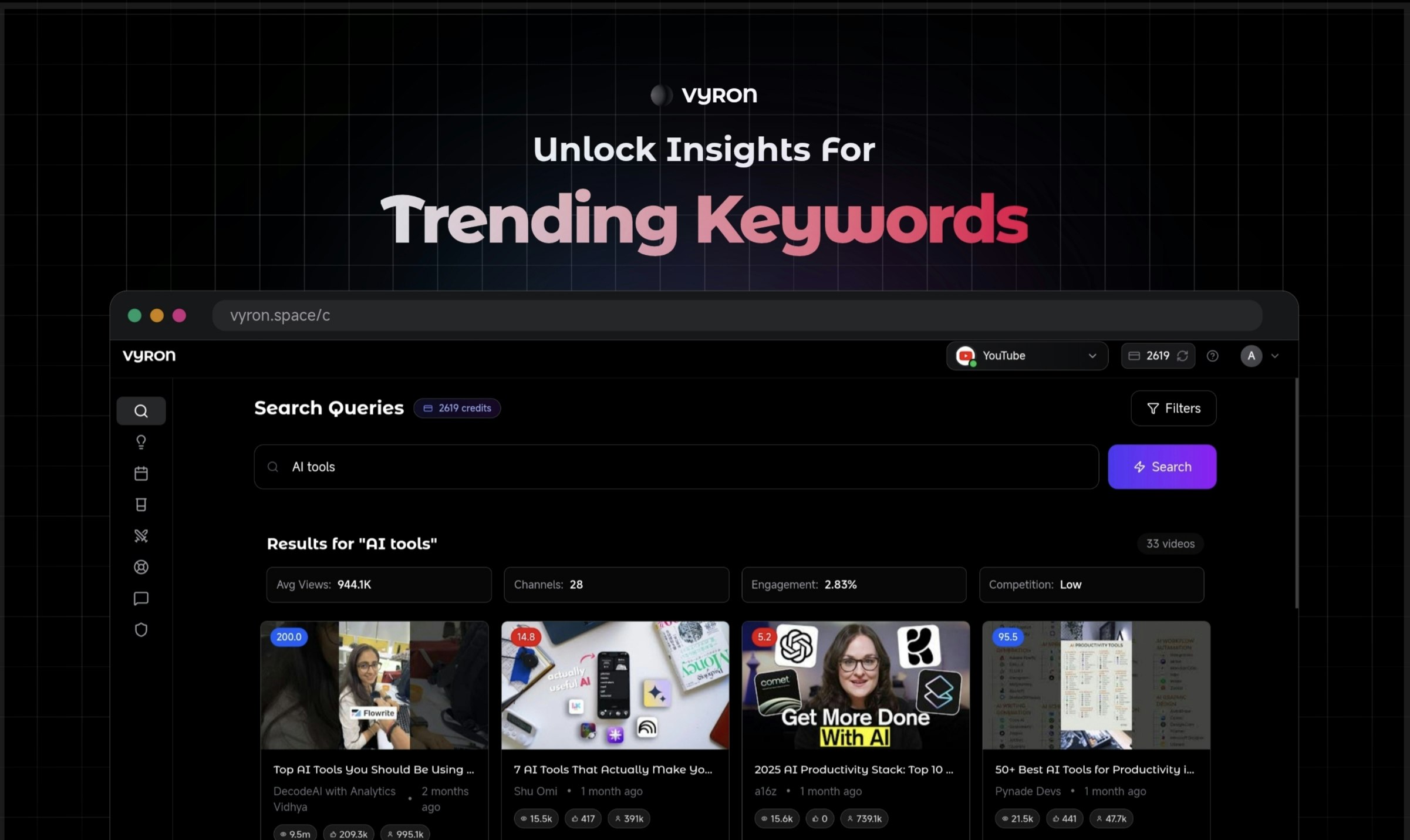This screenshot has width=1410, height=840.
Task: Click the shield icon in sidebar
Action: (141, 629)
